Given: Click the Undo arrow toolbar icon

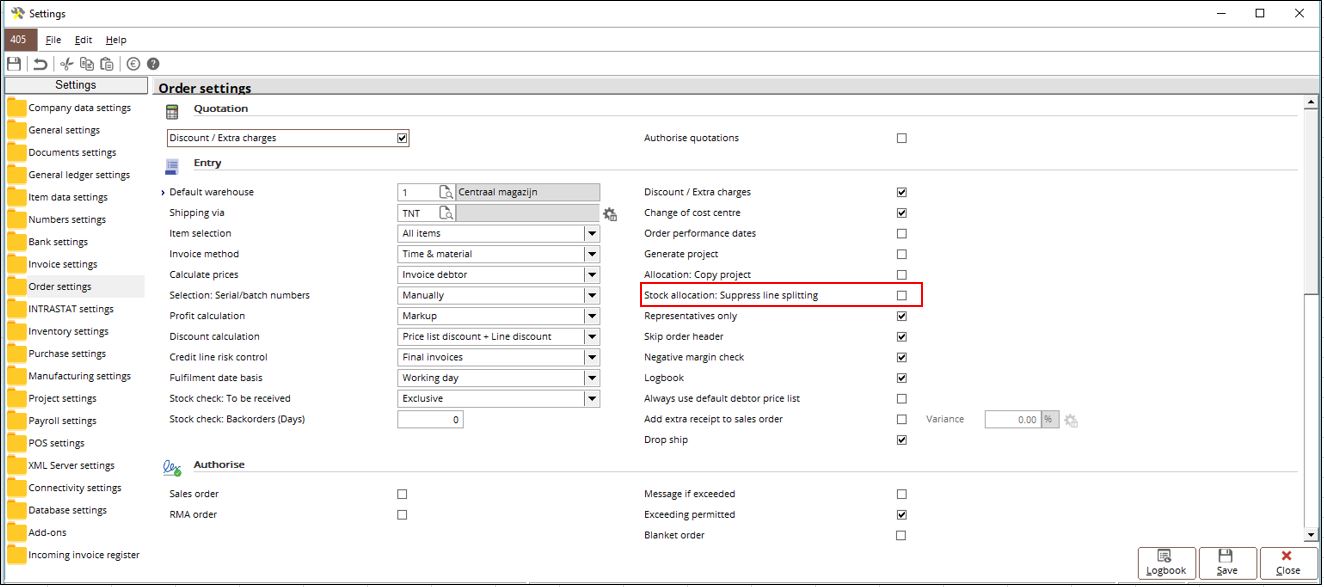Looking at the screenshot, I should pos(40,63).
